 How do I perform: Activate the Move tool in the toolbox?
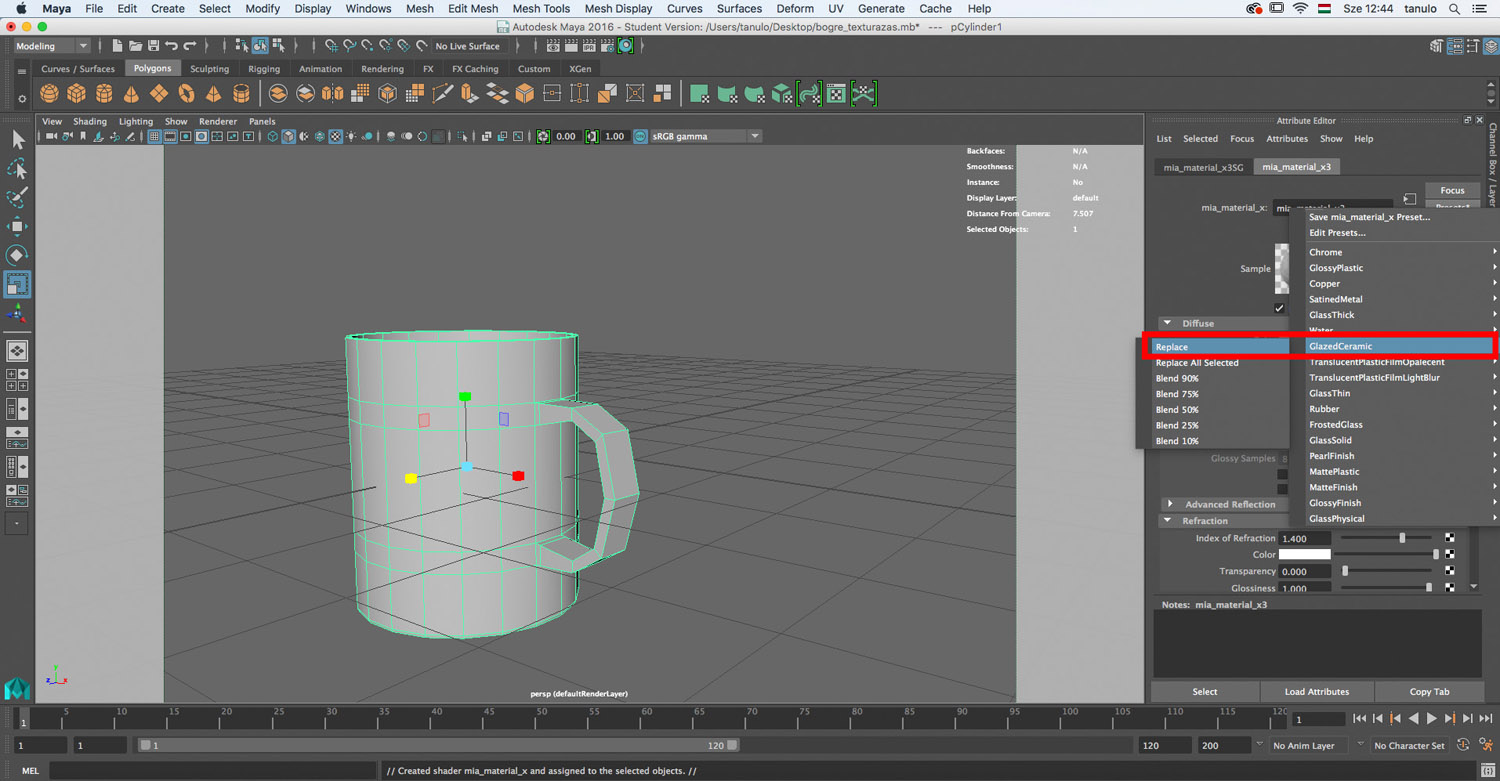click(17, 227)
